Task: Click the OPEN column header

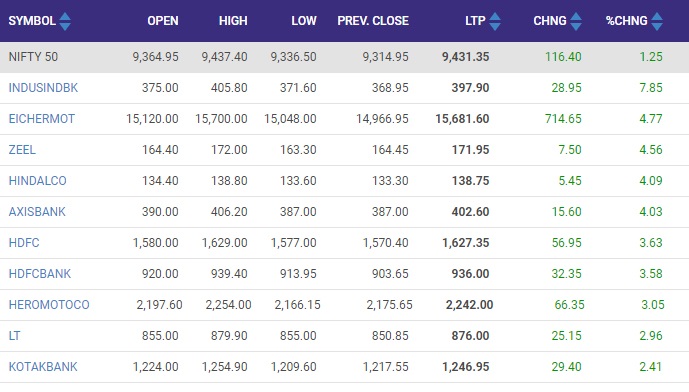Action: (163, 21)
